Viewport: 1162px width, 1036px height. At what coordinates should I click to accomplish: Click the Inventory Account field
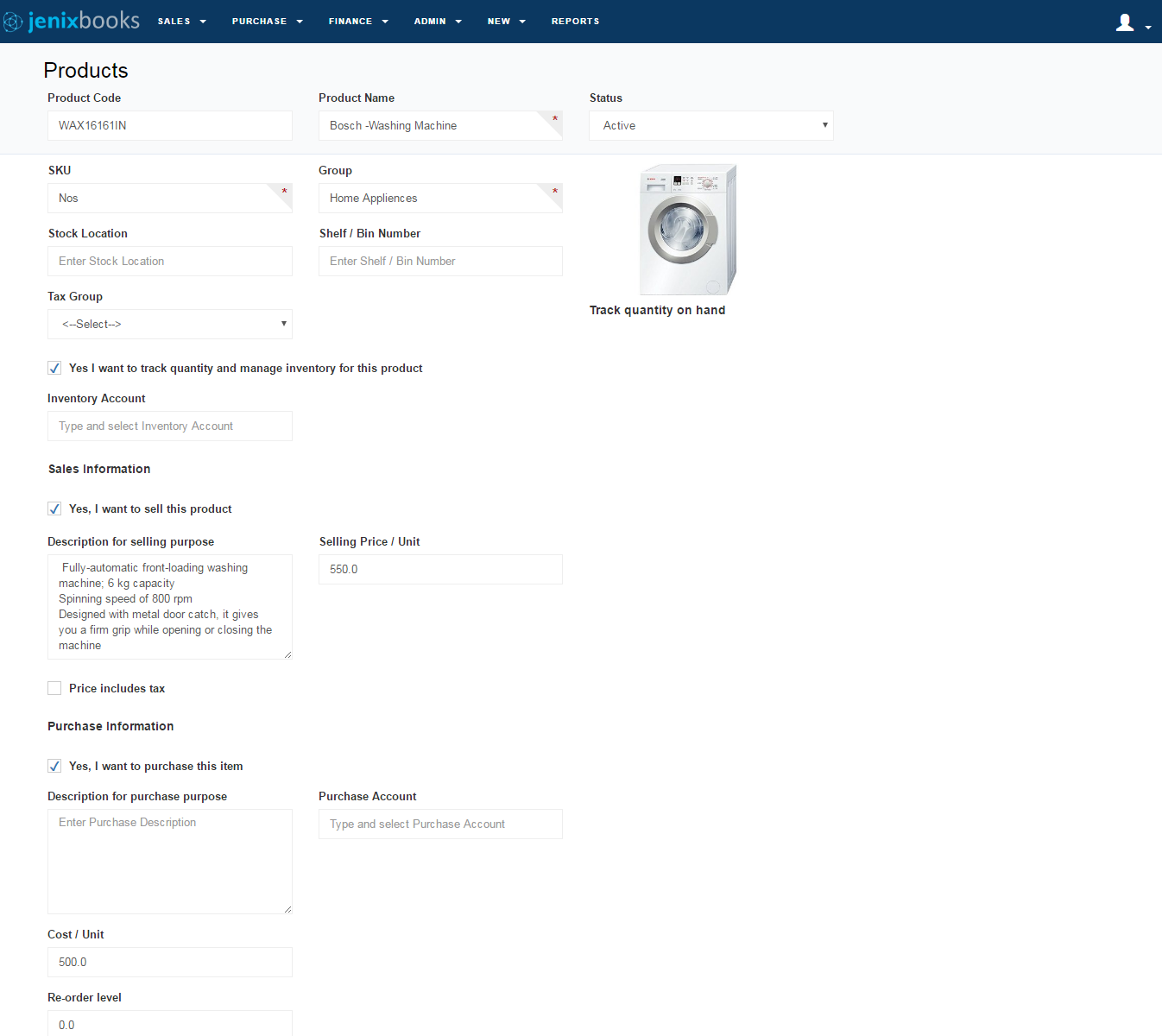[x=170, y=426]
